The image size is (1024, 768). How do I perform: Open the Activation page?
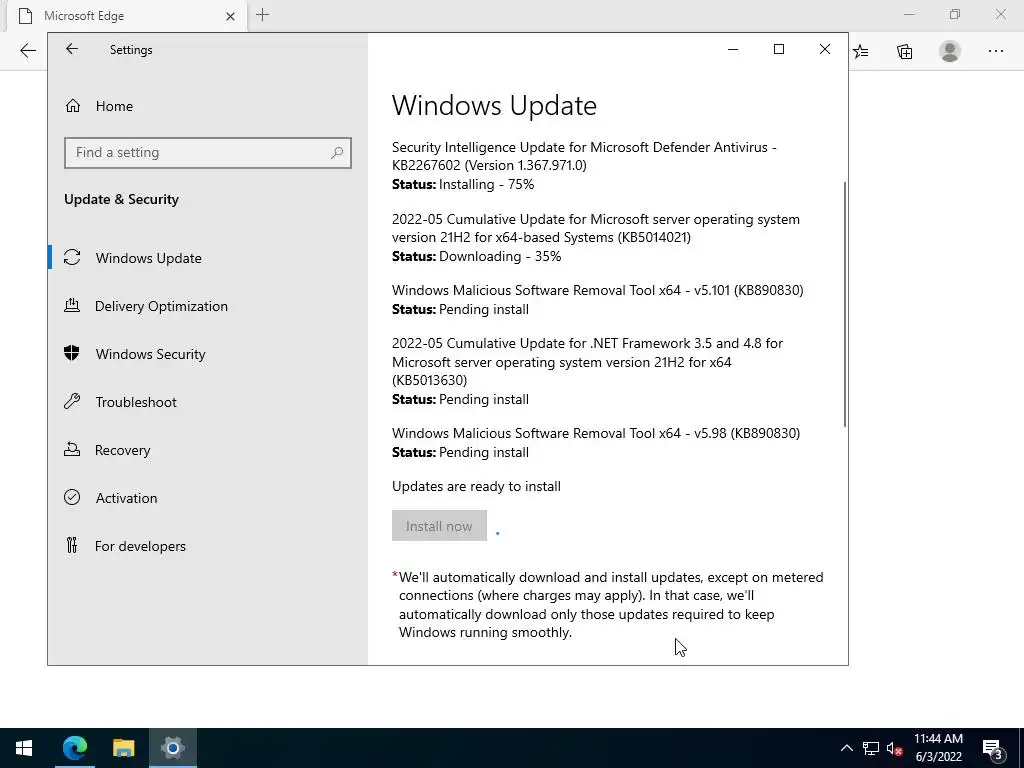pos(208,498)
